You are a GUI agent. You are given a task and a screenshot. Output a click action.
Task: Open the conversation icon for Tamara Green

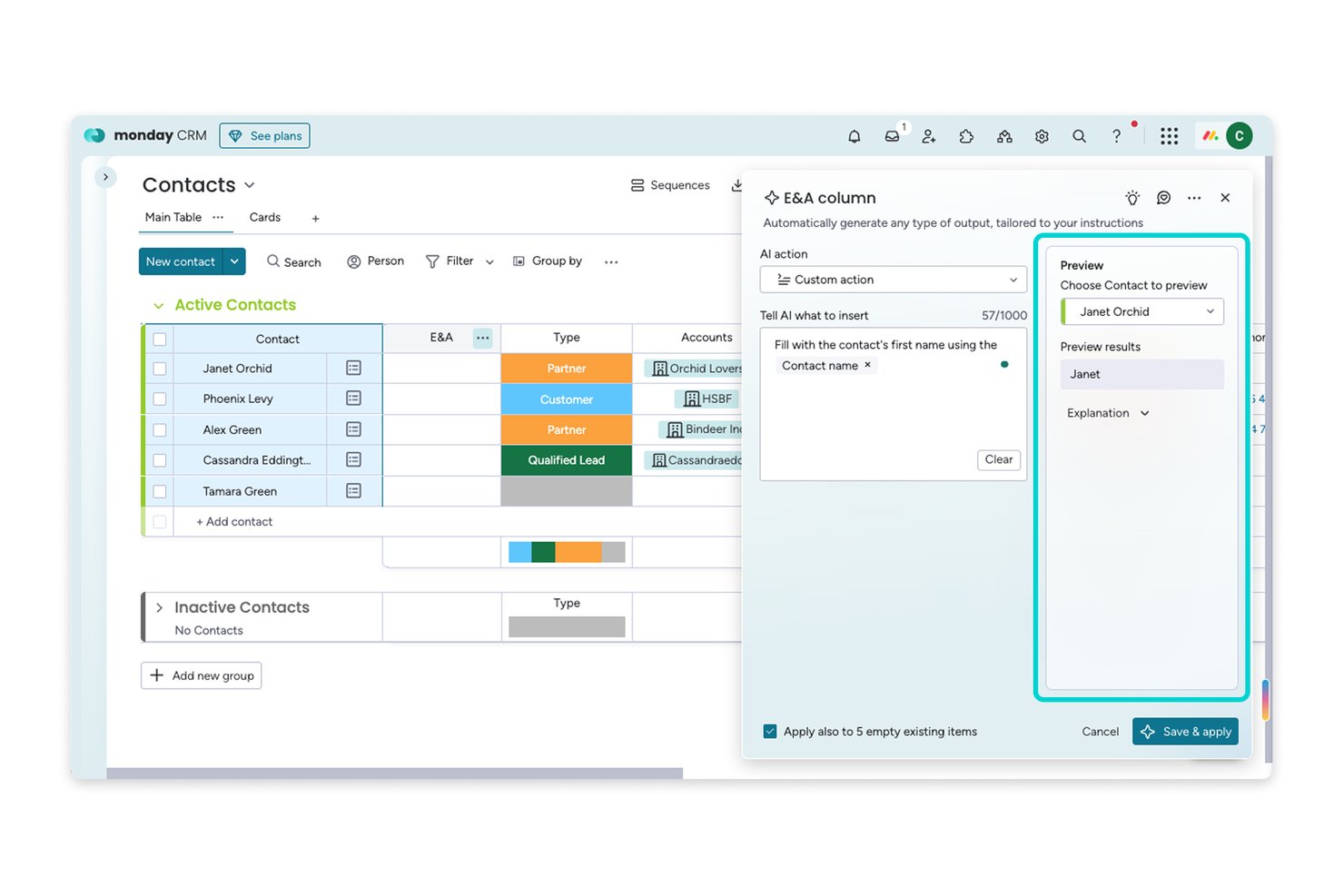pos(354,491)
